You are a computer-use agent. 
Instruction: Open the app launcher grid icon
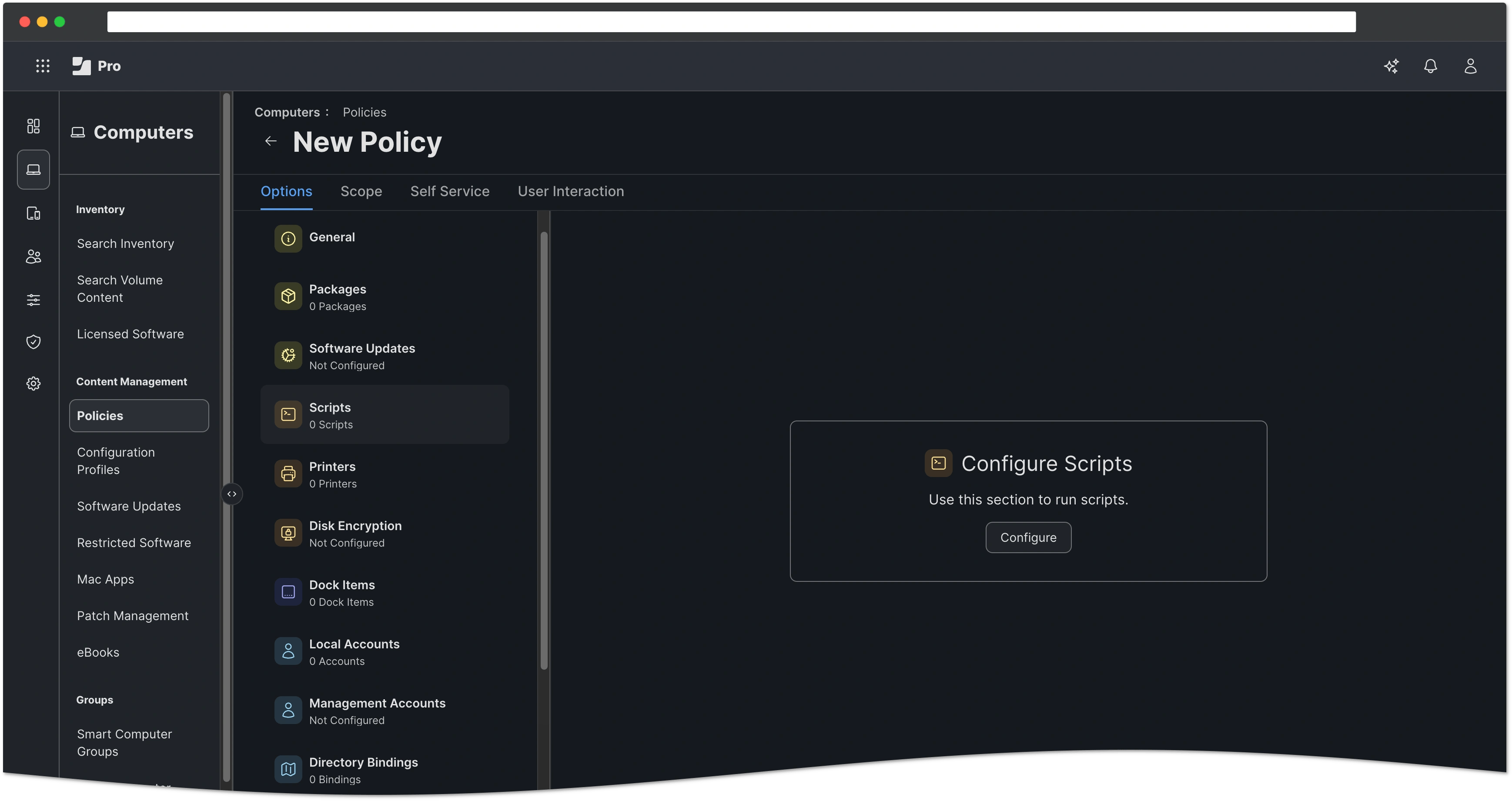(x=42, y=66)
